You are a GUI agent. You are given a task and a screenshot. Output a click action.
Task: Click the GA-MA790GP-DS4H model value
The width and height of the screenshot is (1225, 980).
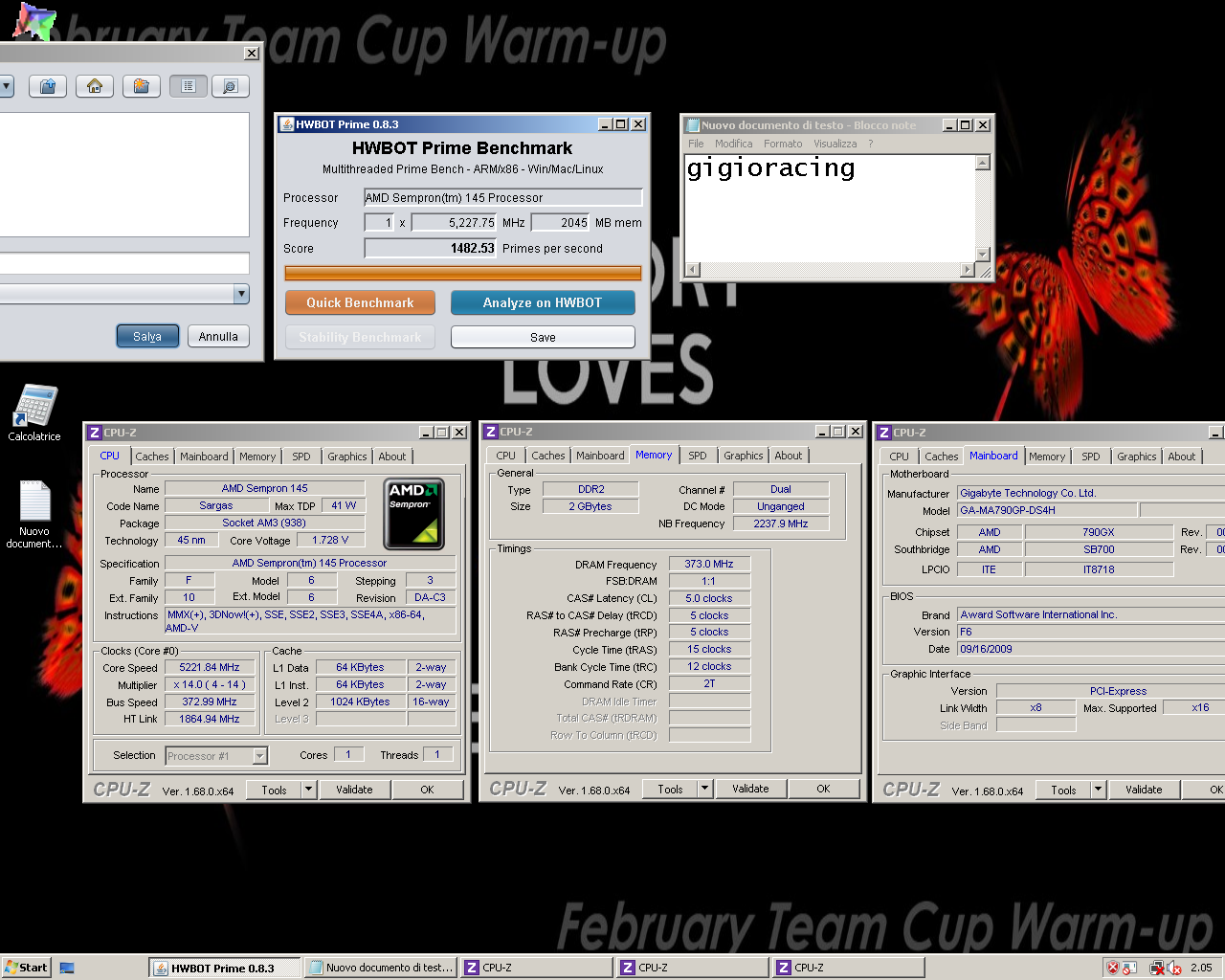(x=1048, y=510)
